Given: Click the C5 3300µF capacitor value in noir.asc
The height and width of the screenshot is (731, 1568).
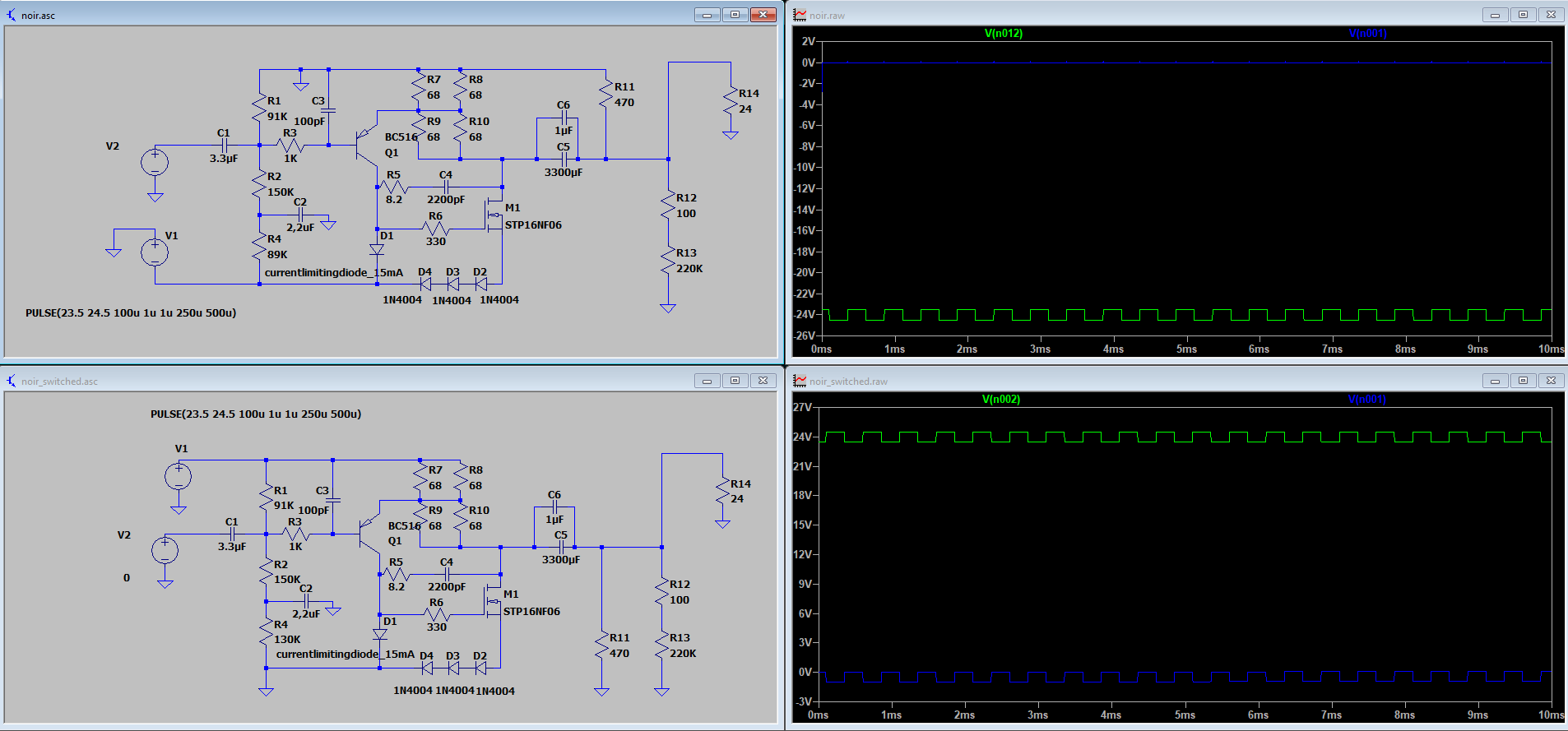Looking at the screenshot, I should tap(564, 173).
